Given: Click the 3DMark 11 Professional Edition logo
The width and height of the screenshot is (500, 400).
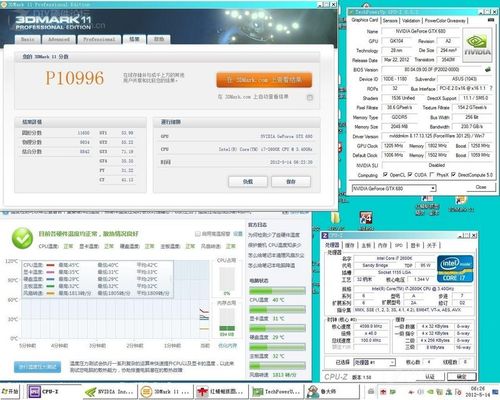Looking at the screenshot, I should pos(53,22).
